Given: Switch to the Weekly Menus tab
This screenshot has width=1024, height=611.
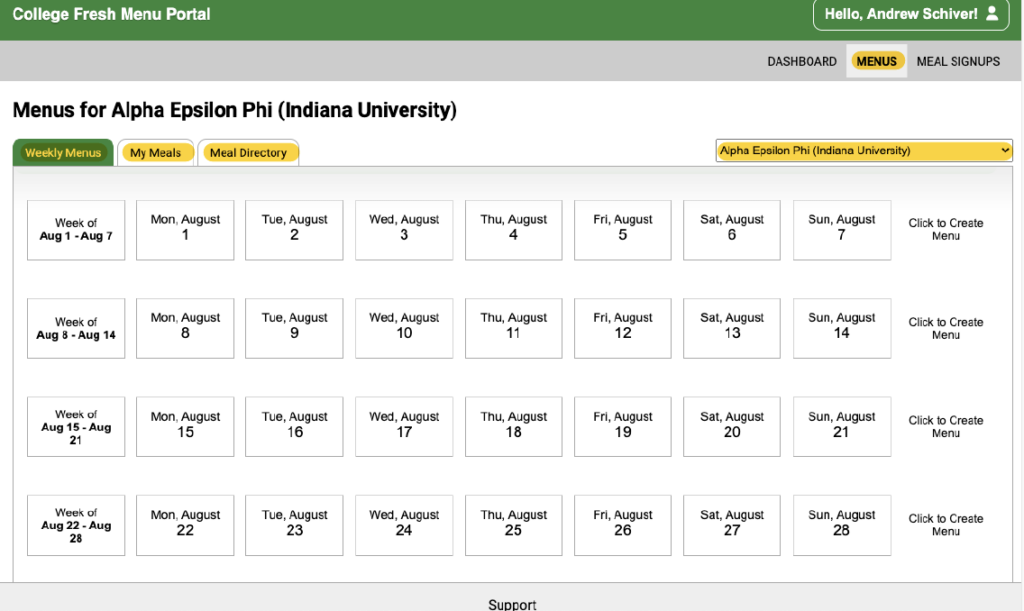Looking at the screenshot, I should click(x=63, y=153).
